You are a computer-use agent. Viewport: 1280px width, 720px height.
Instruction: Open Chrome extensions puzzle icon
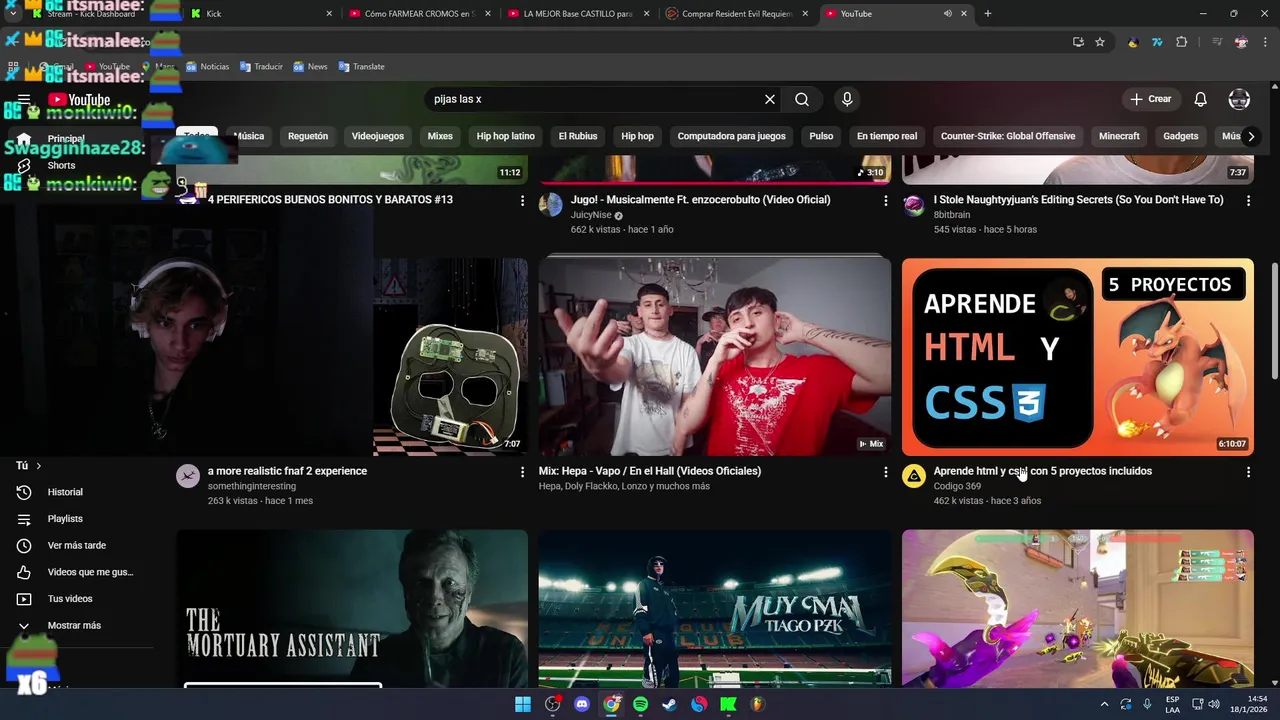1182,42
